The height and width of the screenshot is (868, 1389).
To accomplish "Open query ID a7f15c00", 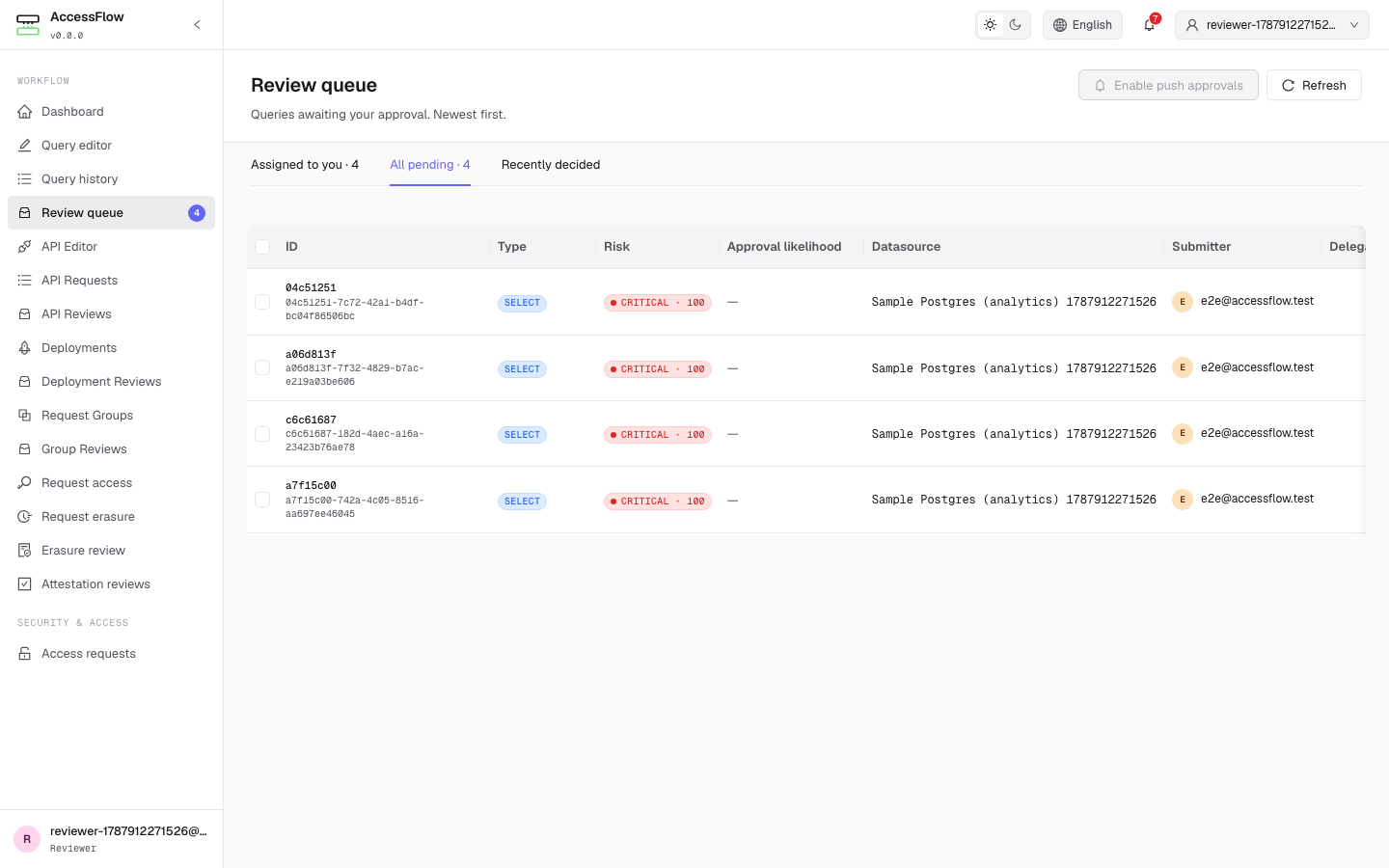I will point(311,486).
